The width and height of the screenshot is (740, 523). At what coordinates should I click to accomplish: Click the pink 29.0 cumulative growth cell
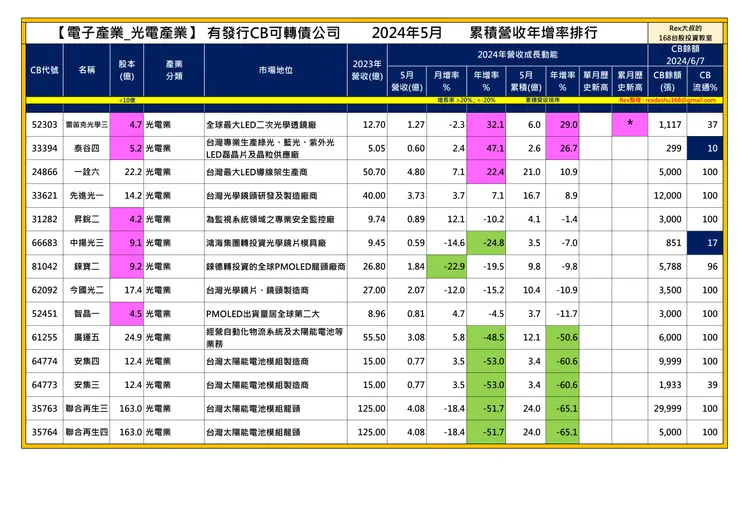click(x=562, y=125)
